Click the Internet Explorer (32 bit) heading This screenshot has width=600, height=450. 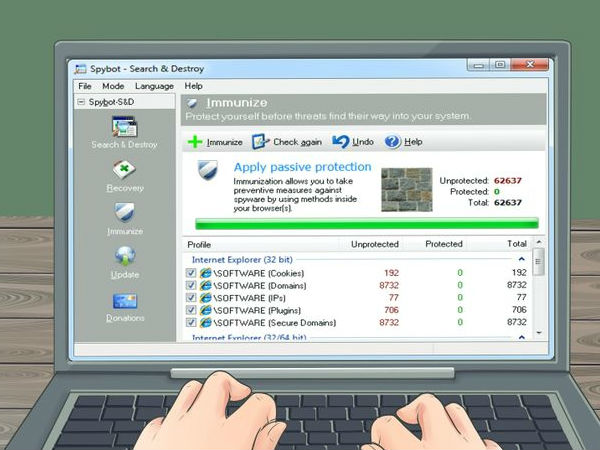tap(242, 260)
